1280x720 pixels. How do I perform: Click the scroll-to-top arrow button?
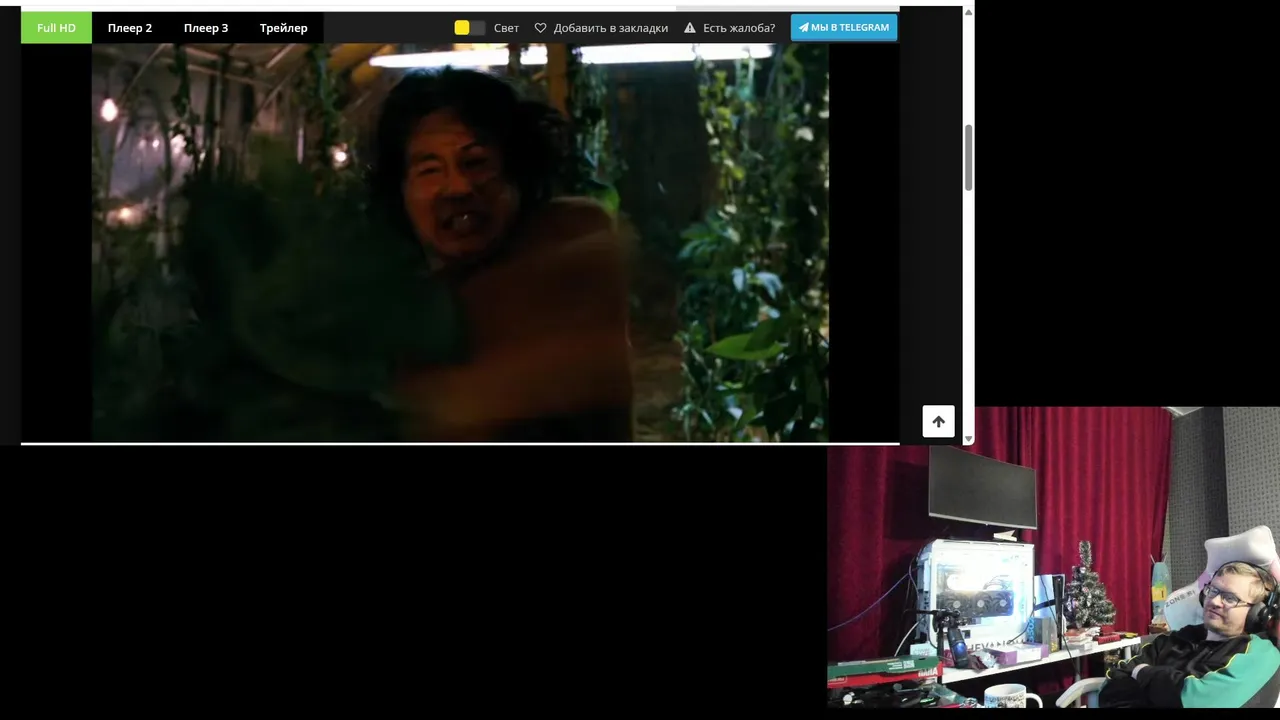pos(938,421)
